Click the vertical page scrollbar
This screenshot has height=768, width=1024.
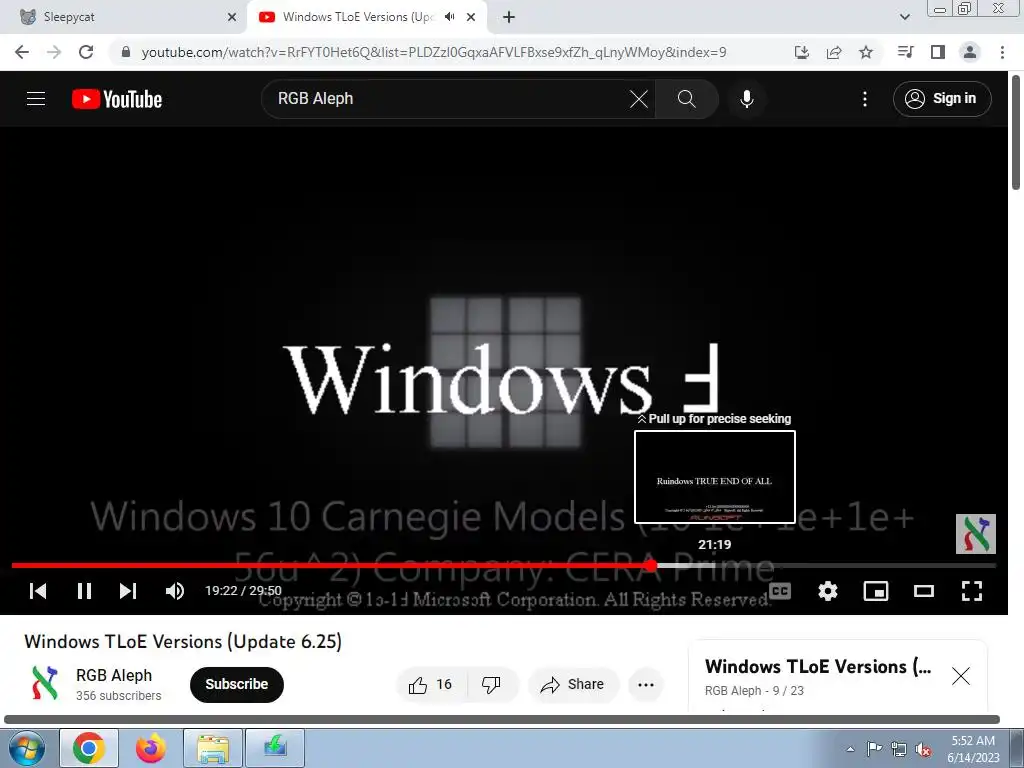pos(1016,133)
